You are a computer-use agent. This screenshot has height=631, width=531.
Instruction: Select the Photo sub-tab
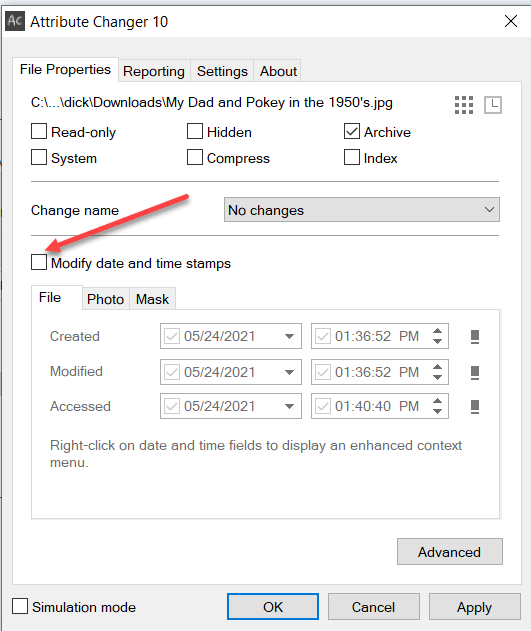pos(105,299)
